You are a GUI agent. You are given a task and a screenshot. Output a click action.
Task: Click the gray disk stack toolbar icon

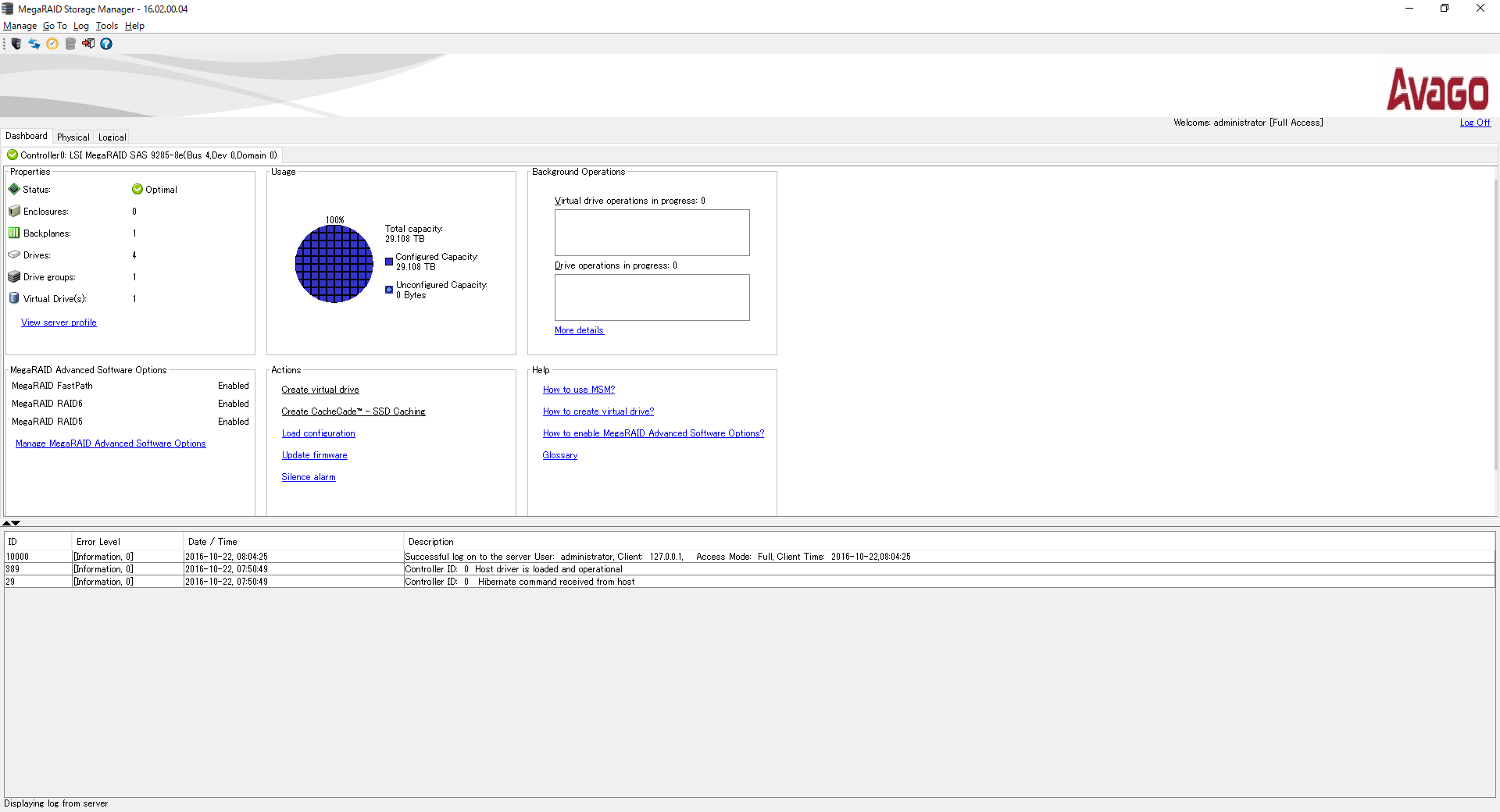(x=70, y=44)
